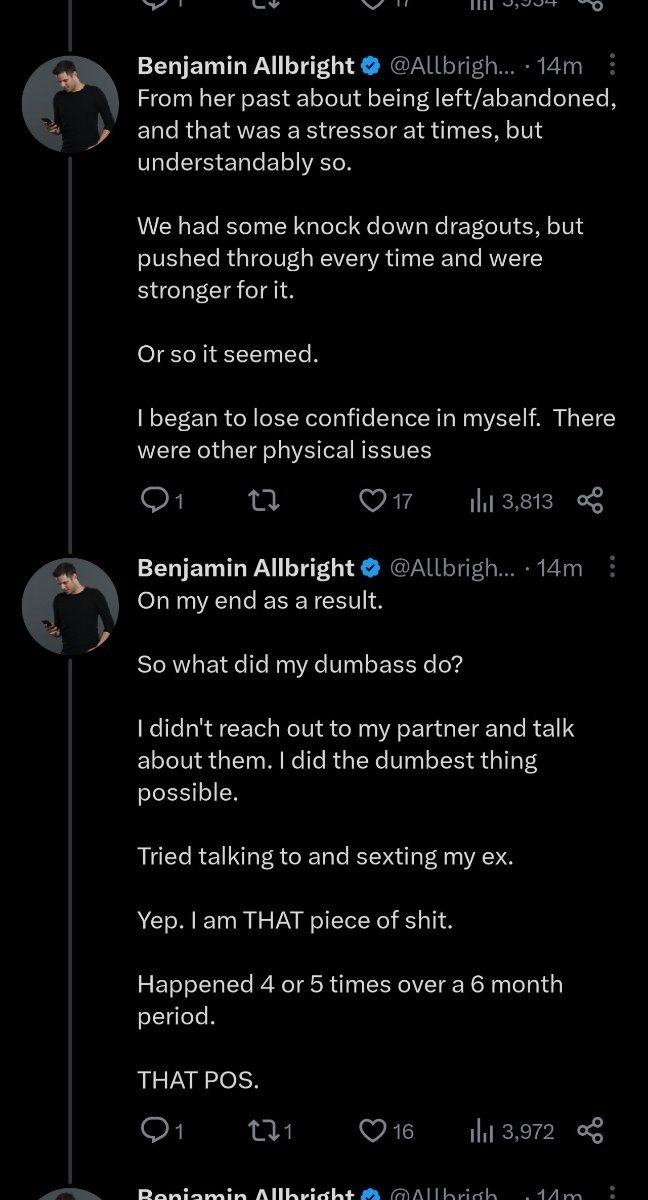Open more options for 'left/abandoned' tweet
The height and width of the screenshot is (1200, 648).
[612, 66]
